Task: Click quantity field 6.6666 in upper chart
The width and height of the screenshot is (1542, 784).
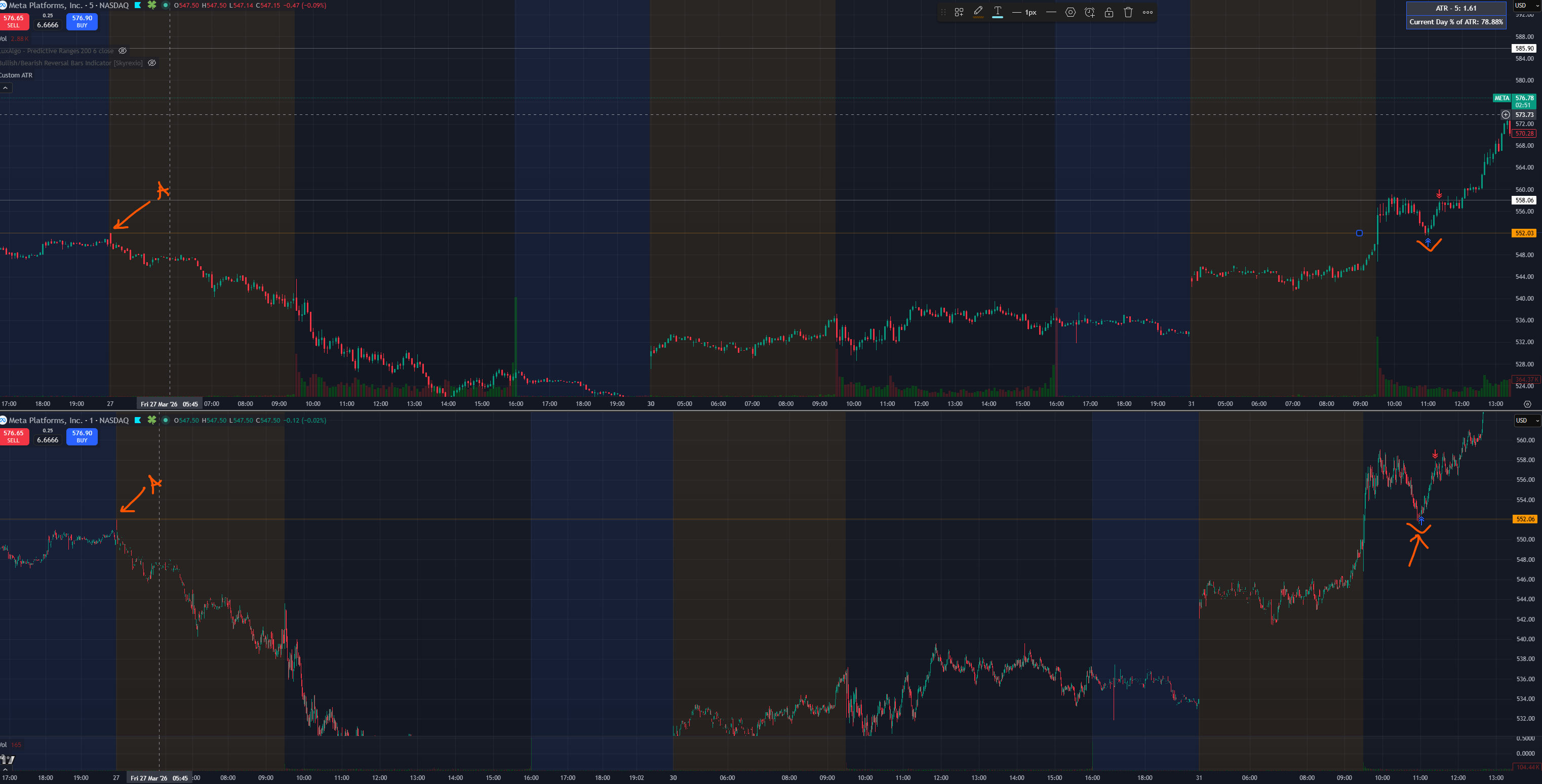Action: click(x=47, y=24)
